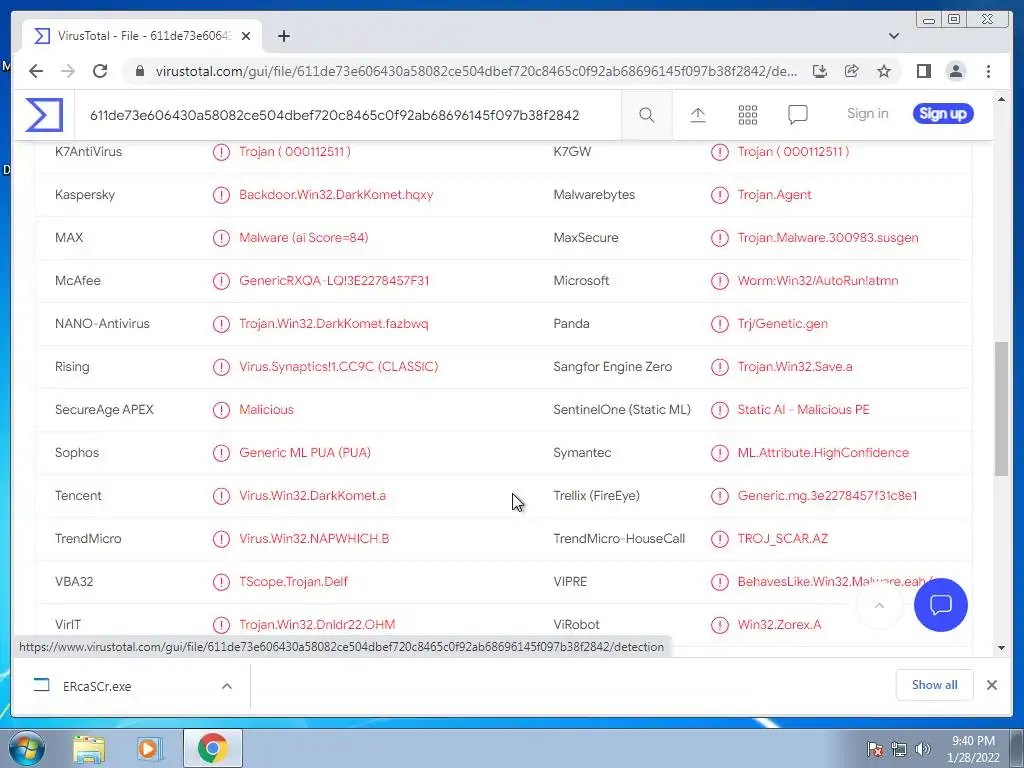
Task: Open the upload file icon
Action: (x=697, y=115)
